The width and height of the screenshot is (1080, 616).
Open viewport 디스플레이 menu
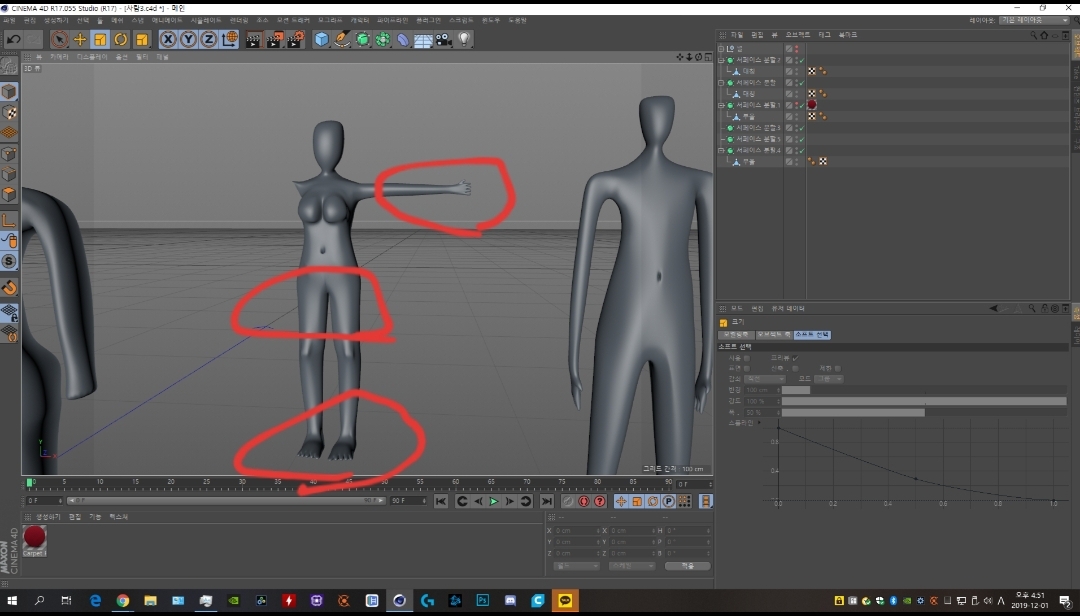click(x=92, y=57)
